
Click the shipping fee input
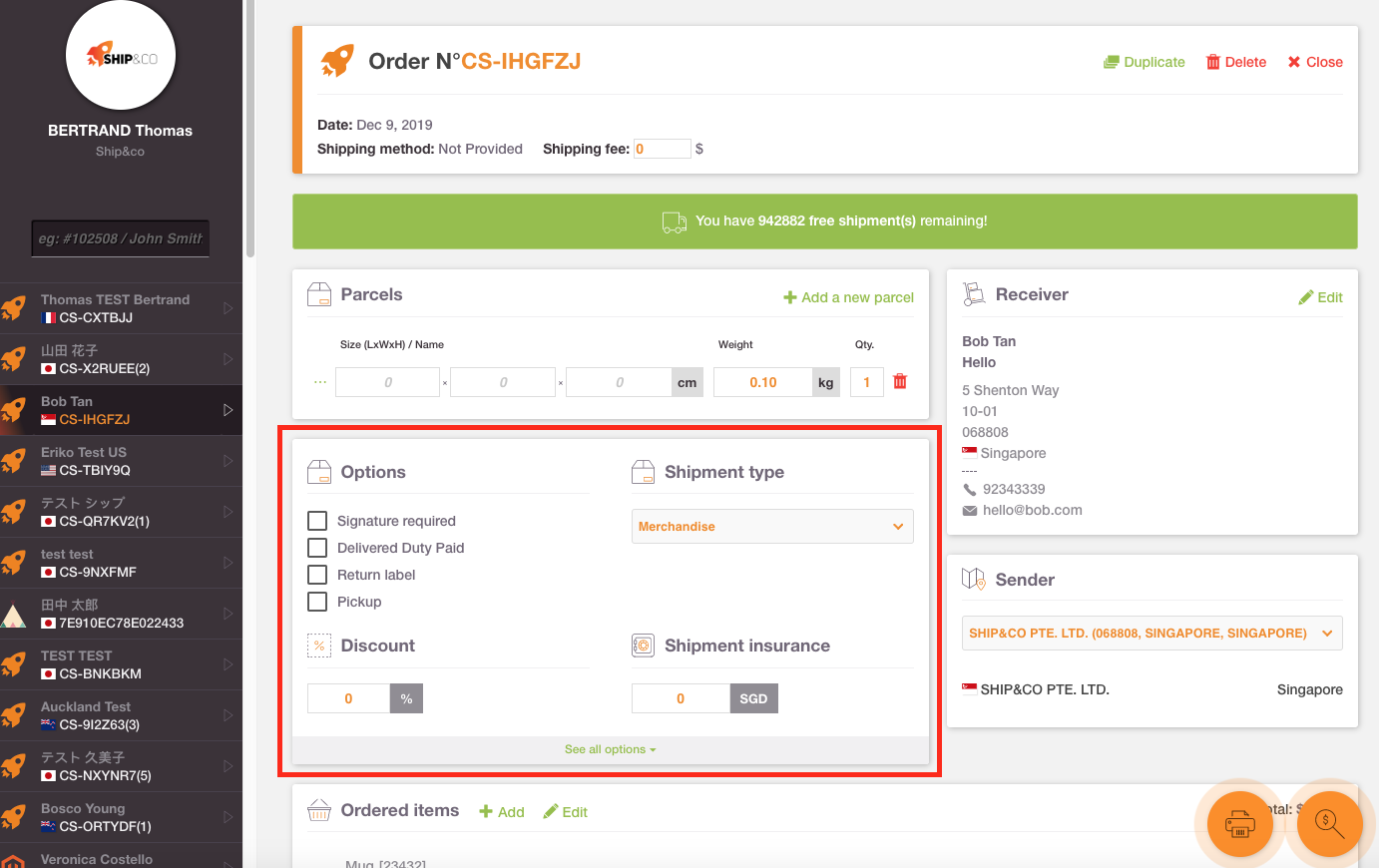click(663, 149)
